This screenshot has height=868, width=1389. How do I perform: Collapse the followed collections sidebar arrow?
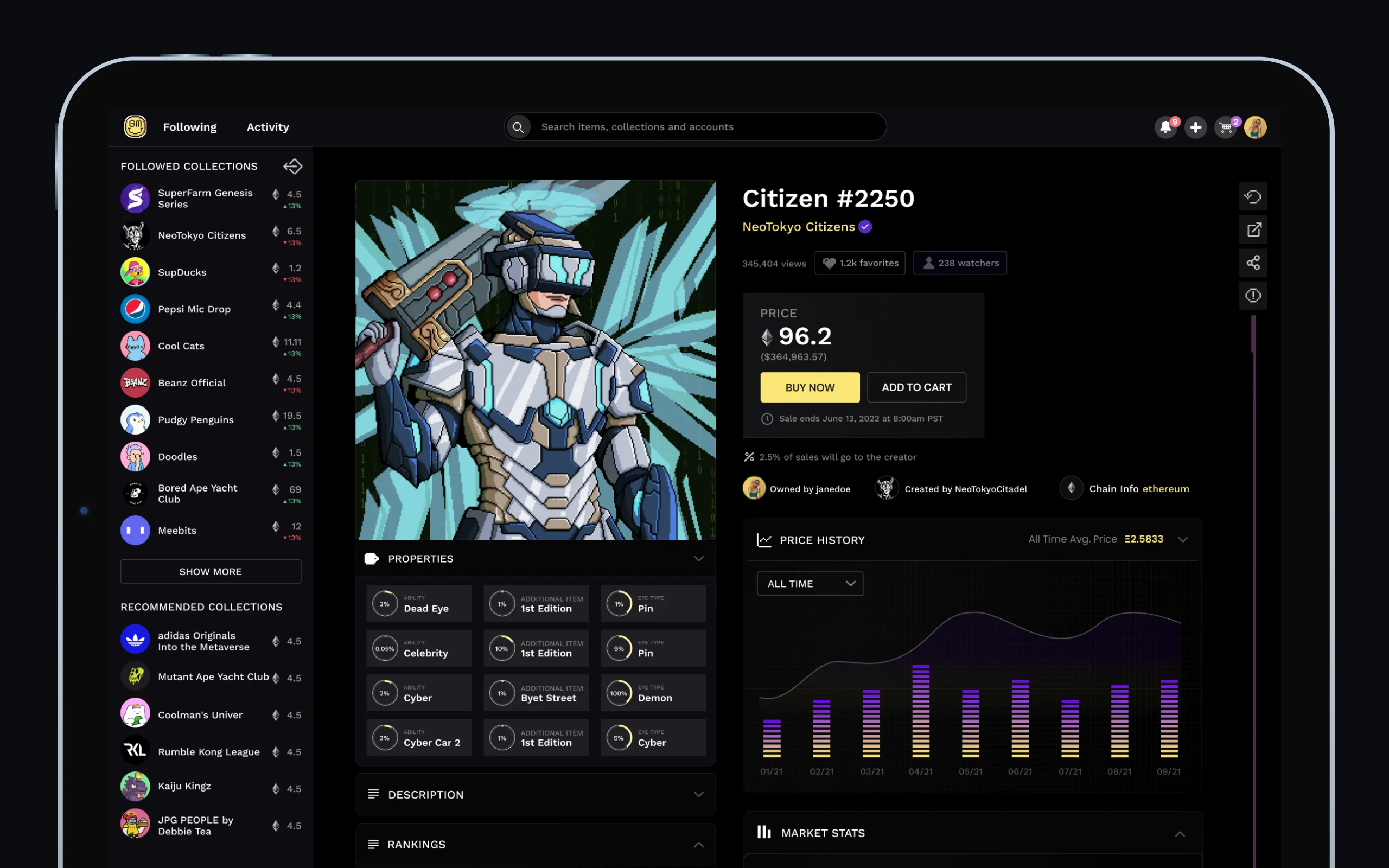click(293, 167)
